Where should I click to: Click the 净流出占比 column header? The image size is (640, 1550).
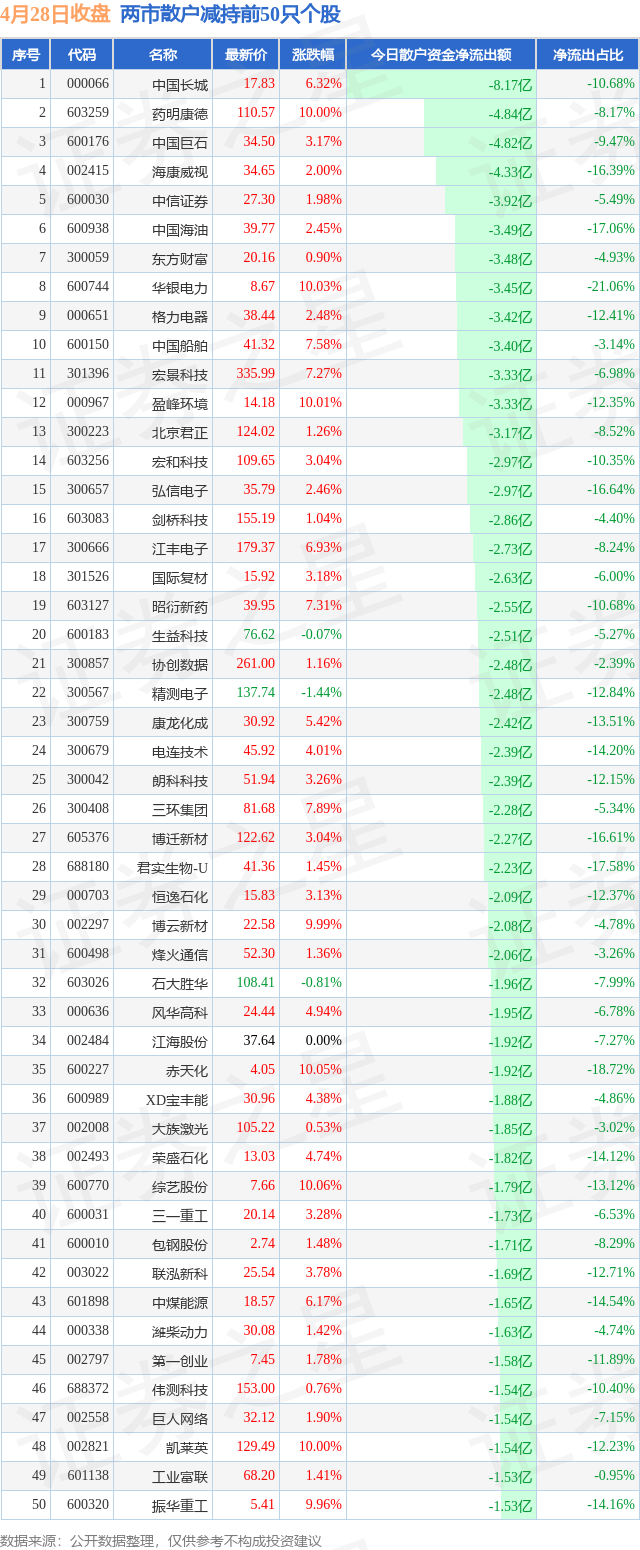(588, 55)
